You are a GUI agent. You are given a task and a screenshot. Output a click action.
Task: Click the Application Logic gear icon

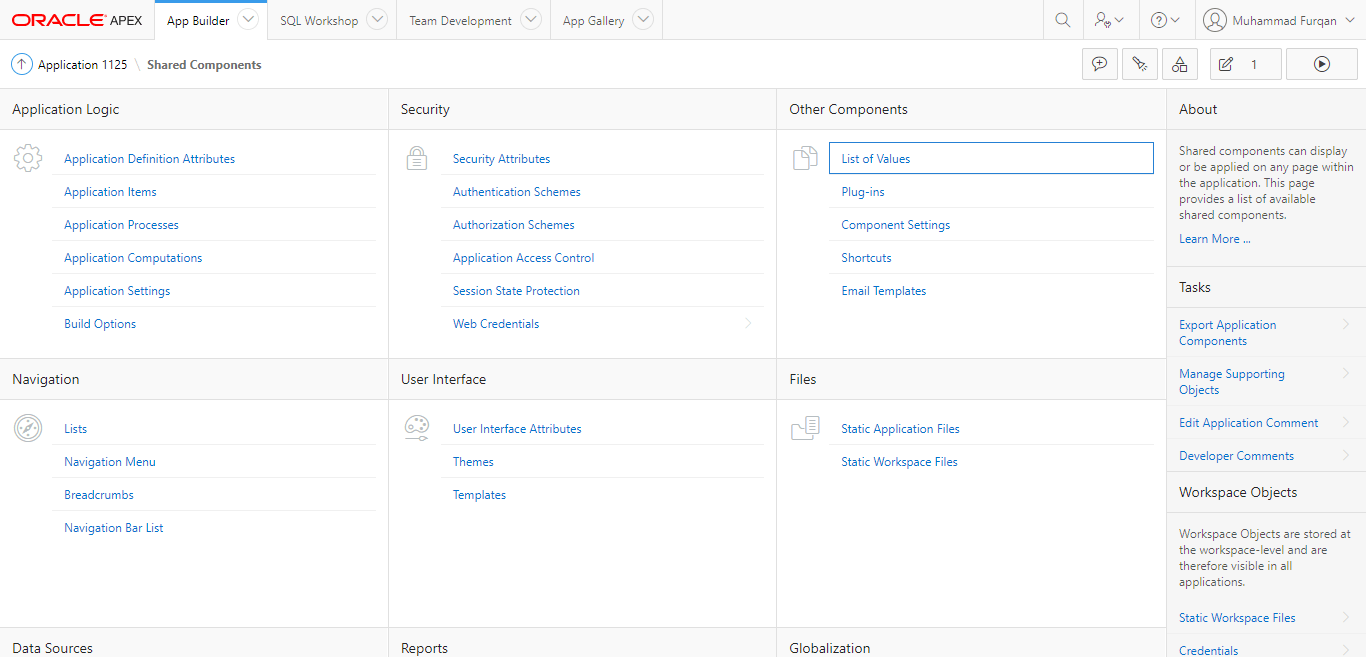(x=28, y=158)
